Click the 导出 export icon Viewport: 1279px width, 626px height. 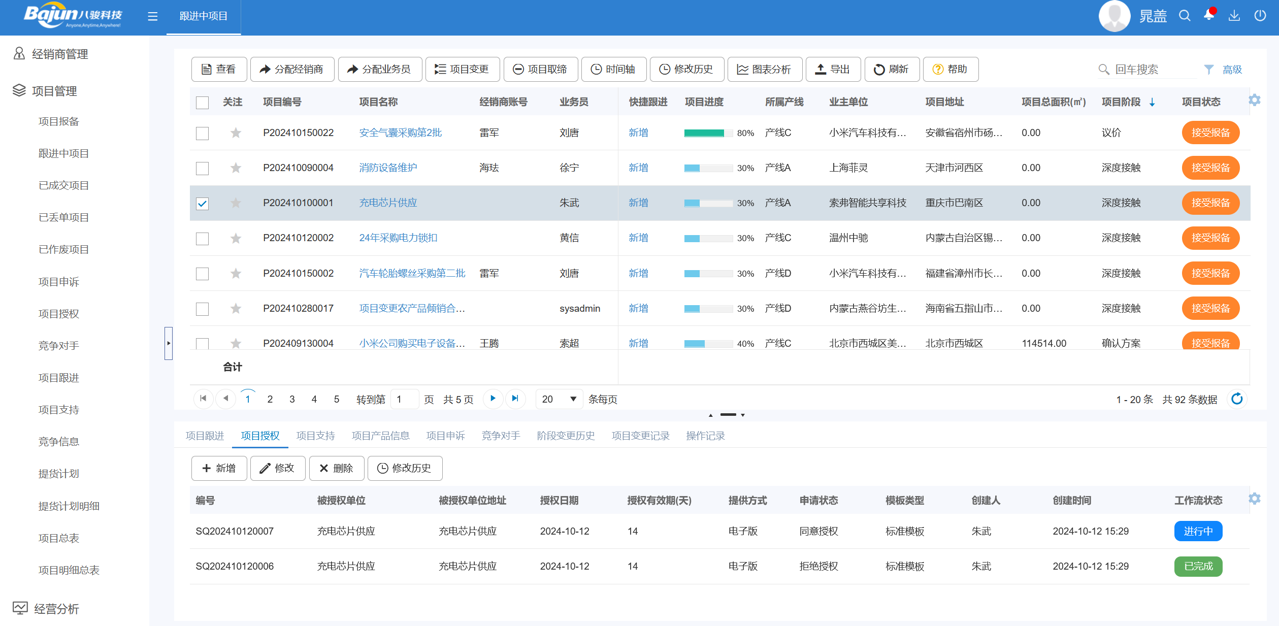[x=820, y=69]
